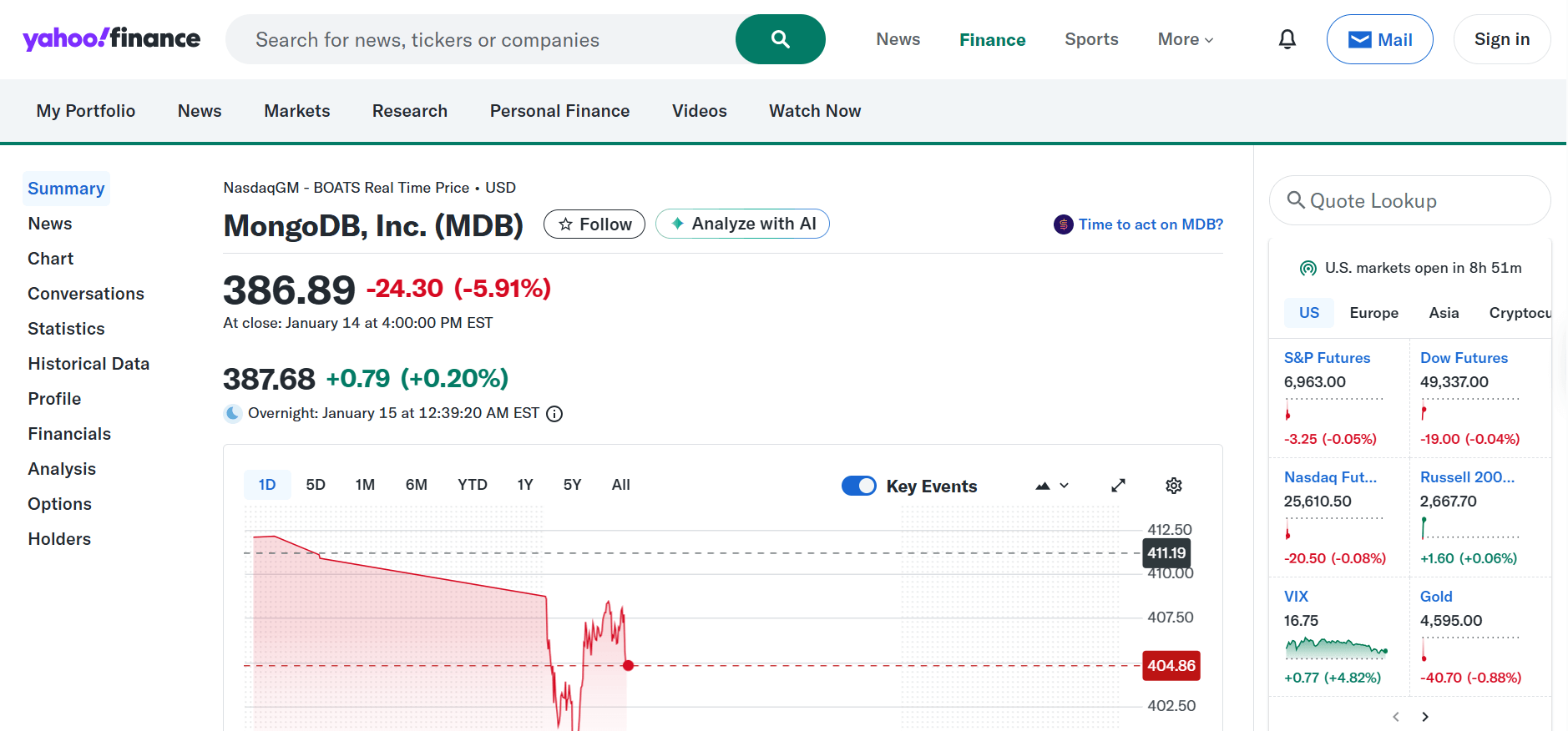Go to next markets carousel page
This screenshot has width=1568, height=731.
pos(1425,717)
